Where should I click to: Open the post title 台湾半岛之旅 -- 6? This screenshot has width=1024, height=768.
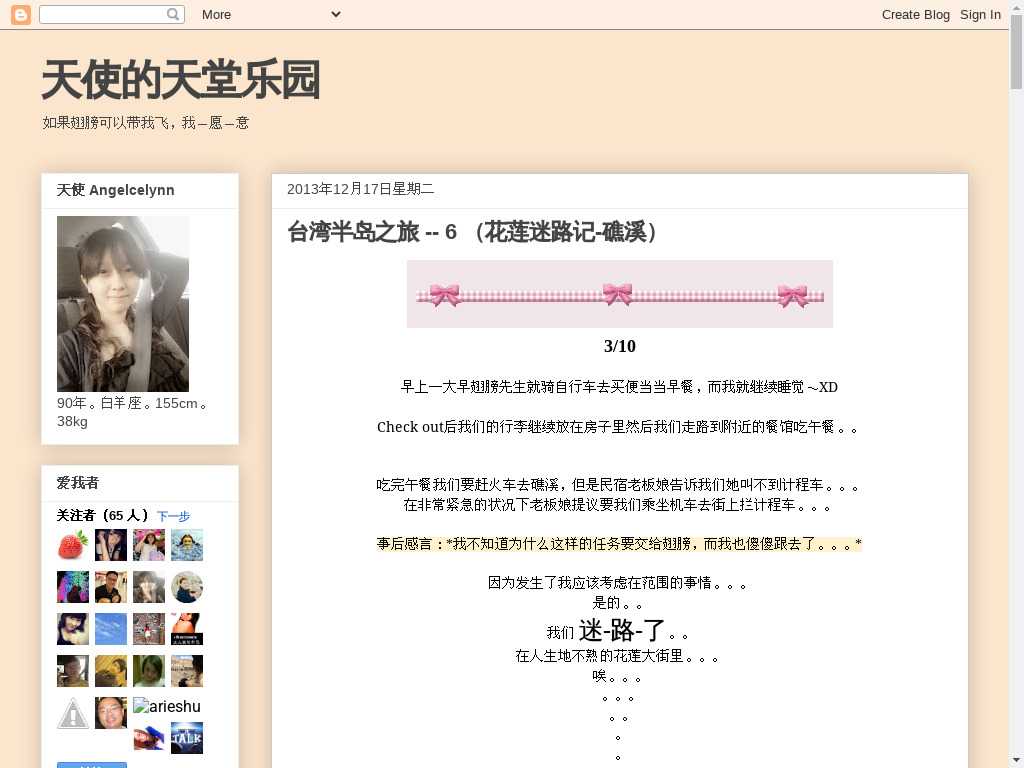472,232
